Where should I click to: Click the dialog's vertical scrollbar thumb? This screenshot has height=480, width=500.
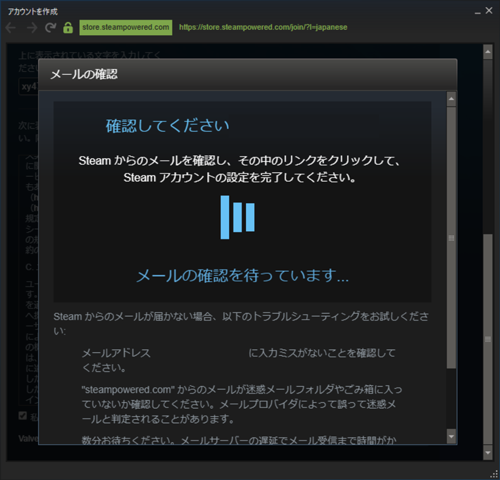451,238
